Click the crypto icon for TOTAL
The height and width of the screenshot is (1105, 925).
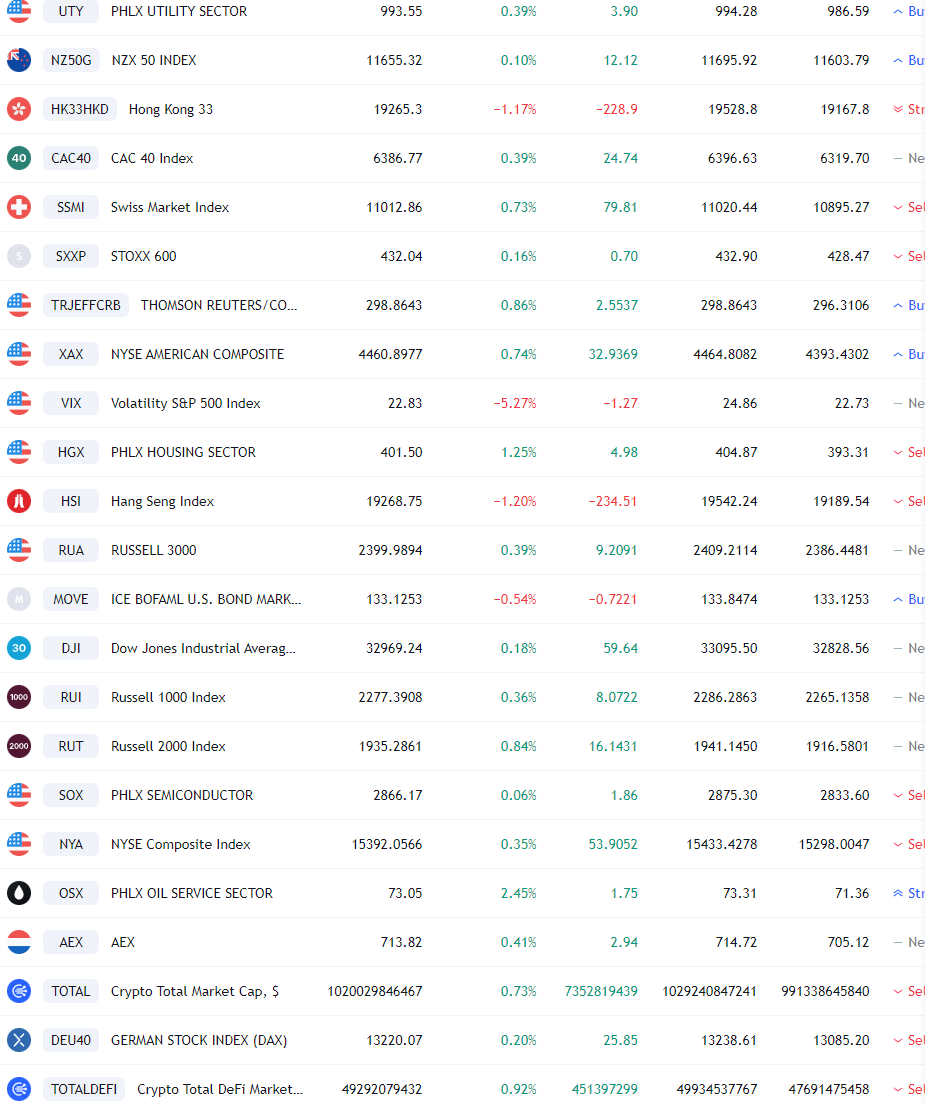tap(19, 991)
